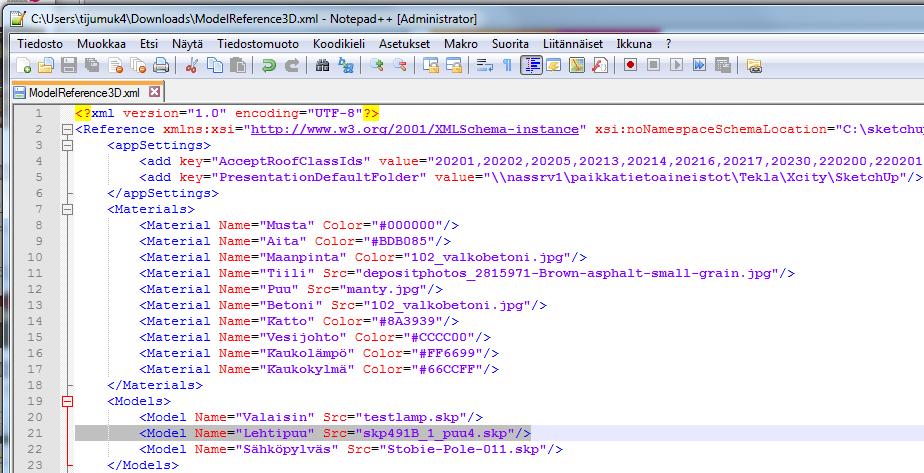The height and width of the screenshot is (473, 924).
Task: Run macro multiple times fast-forward icon
Action: [699, 65]
